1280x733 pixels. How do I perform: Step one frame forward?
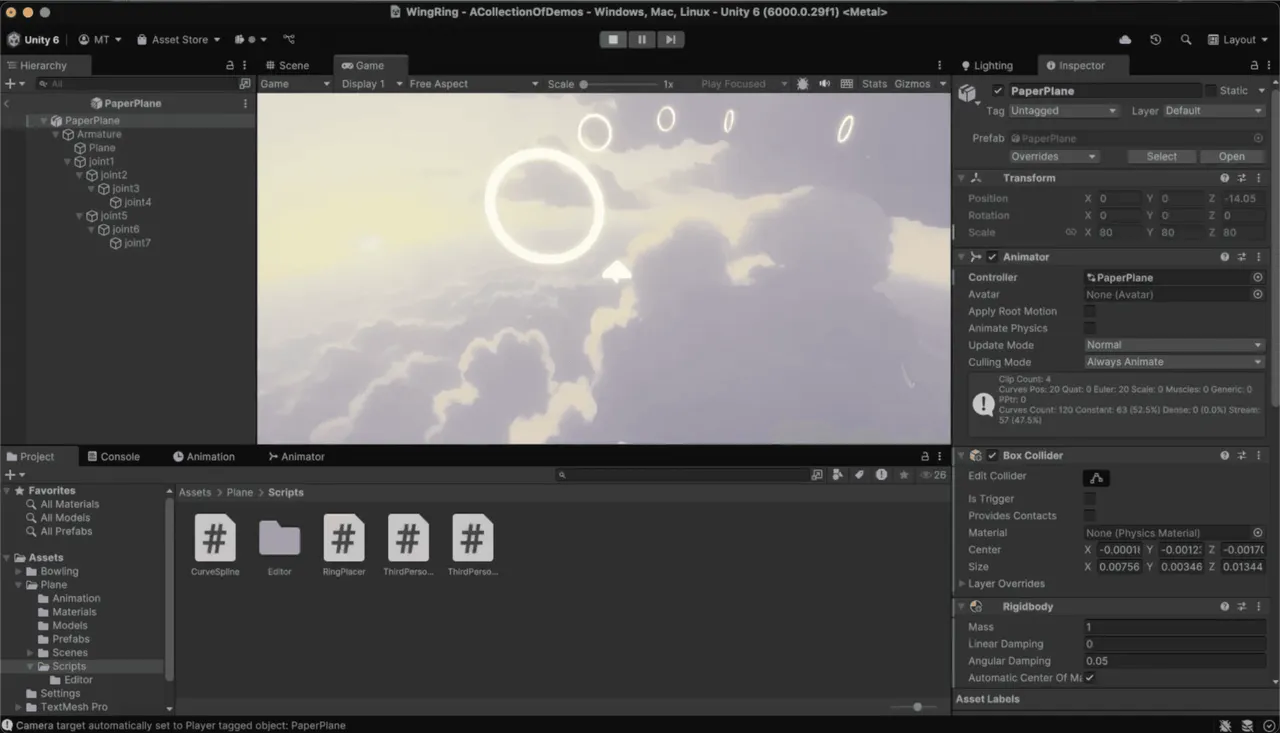pyautogui.click(x=670, y=39)
